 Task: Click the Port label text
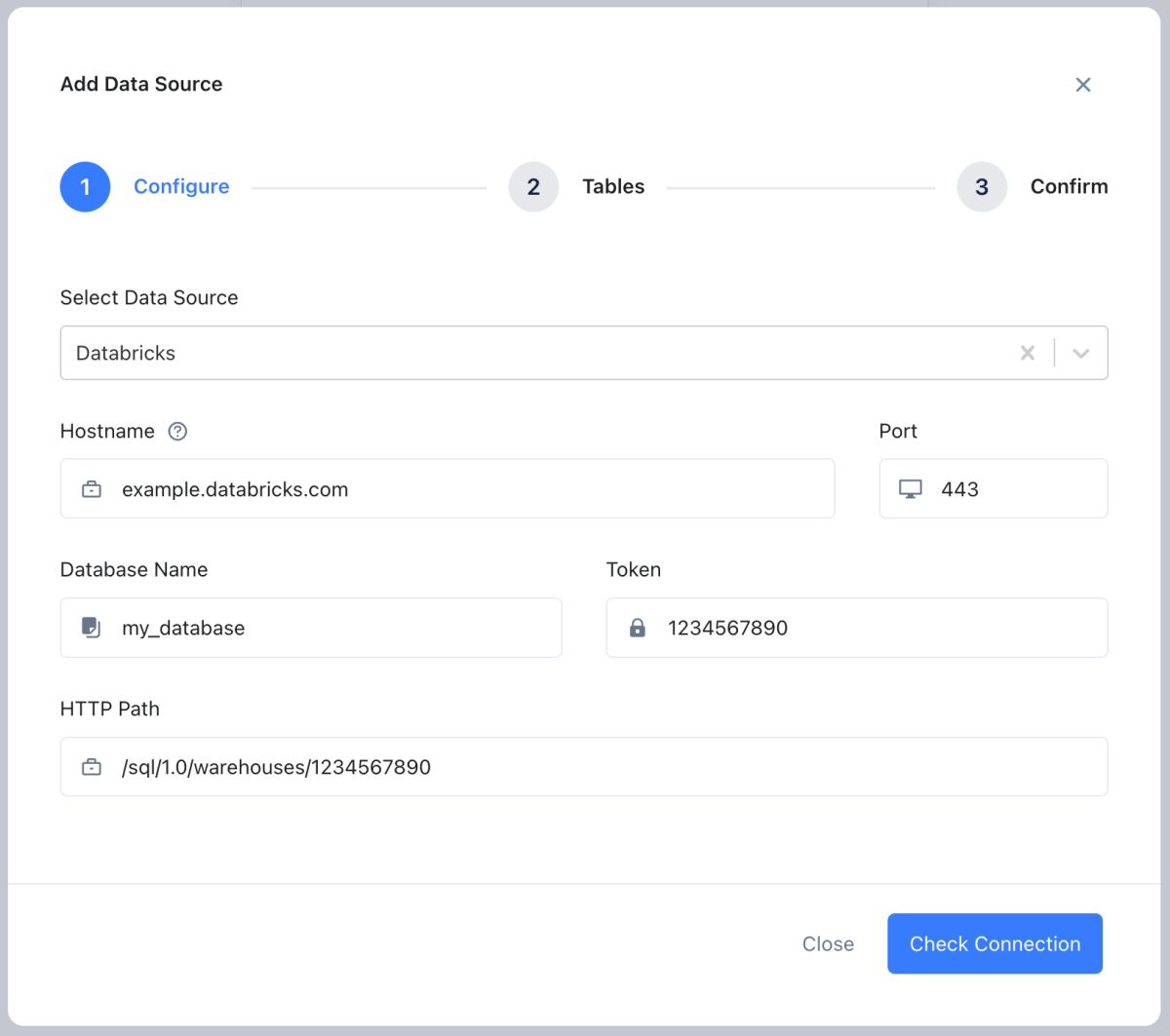point(898,431)
